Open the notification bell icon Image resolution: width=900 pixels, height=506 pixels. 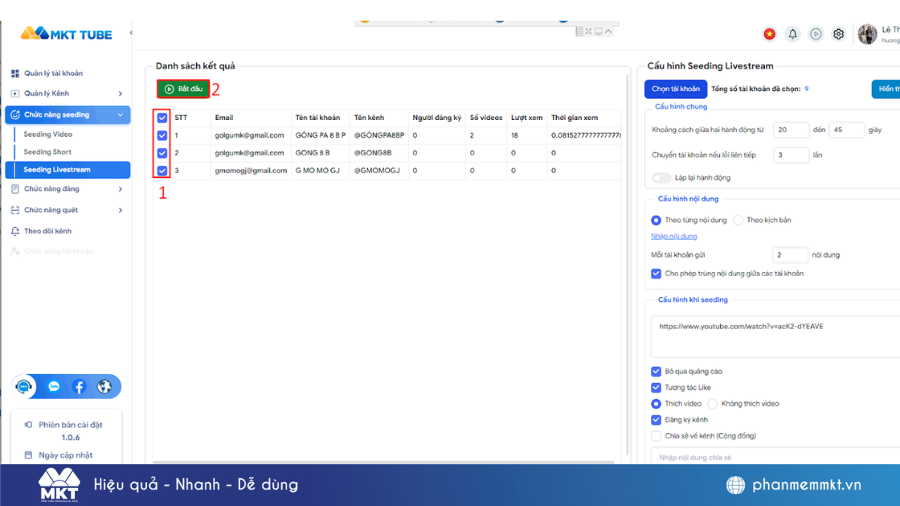[x=793, y=34]
